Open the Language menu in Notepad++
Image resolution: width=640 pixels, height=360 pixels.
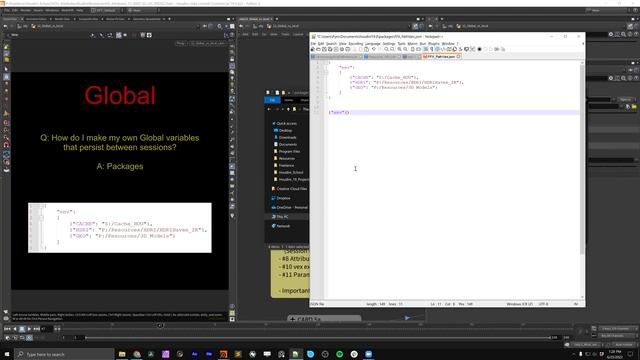373,44
